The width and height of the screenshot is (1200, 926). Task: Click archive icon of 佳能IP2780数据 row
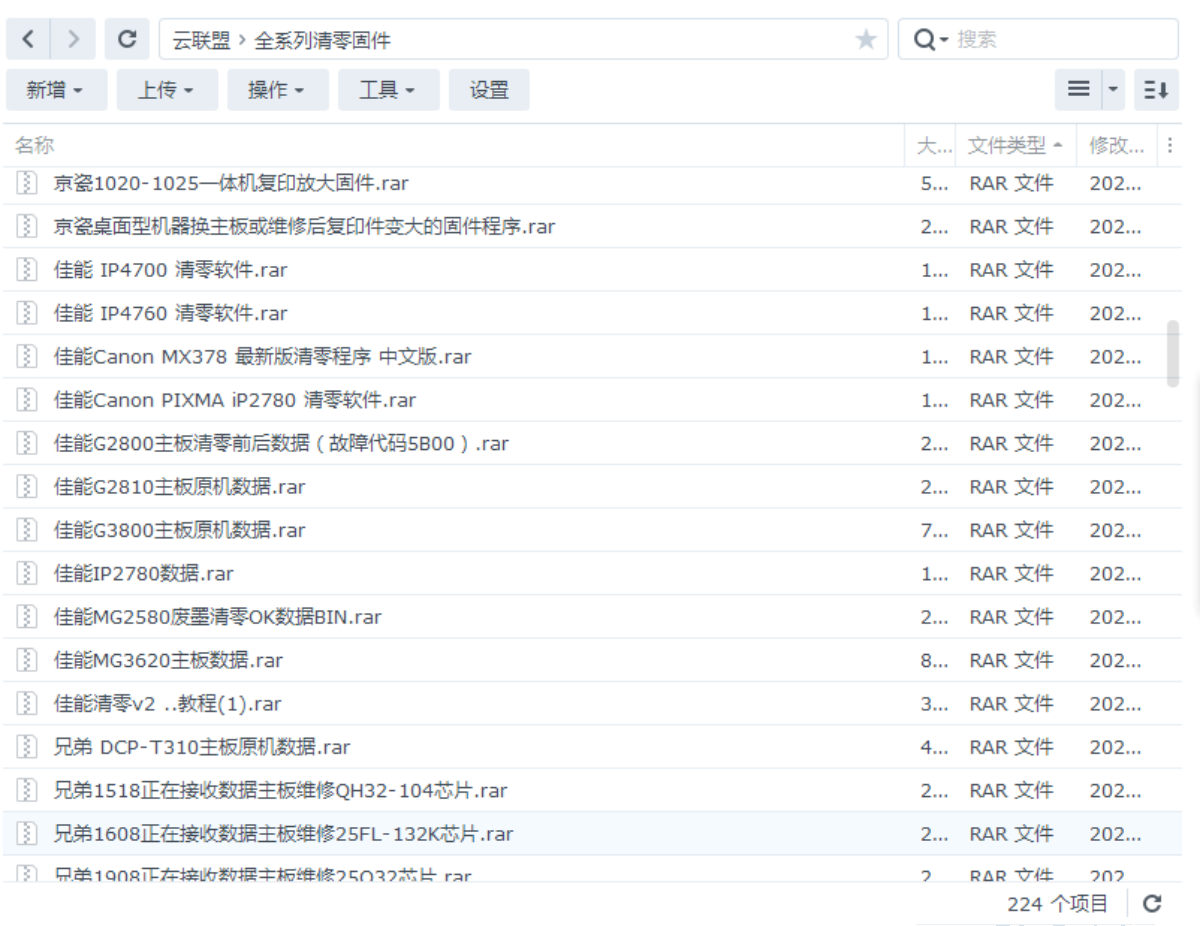27,574
